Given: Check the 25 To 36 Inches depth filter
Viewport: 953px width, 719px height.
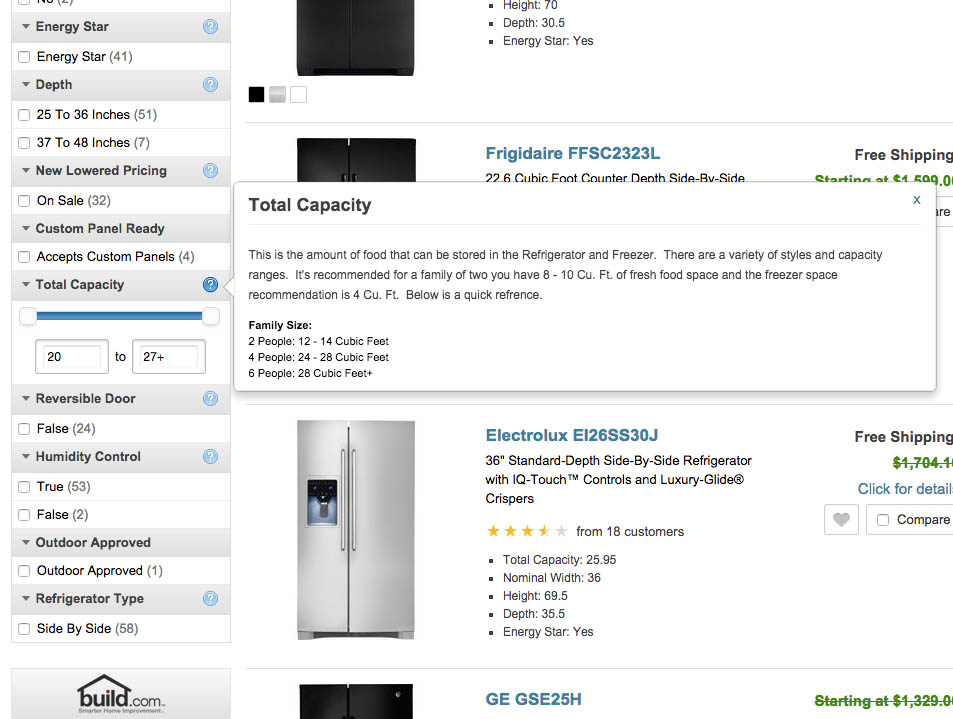Looking at the screenshot, I should coord(26,113).
